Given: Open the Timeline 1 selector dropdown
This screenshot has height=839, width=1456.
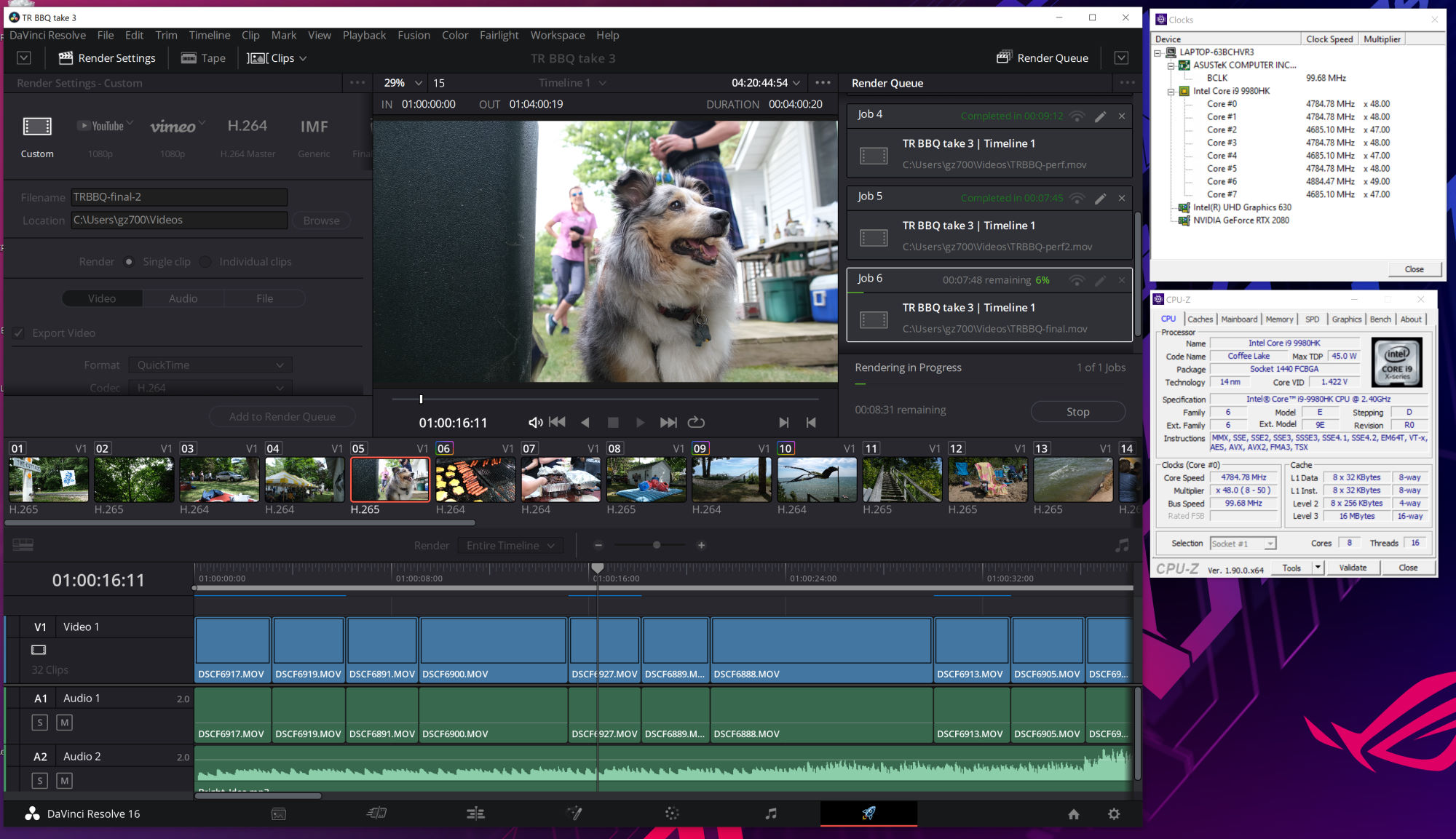Looking at the screenshot, I should [x=572, y=83].
